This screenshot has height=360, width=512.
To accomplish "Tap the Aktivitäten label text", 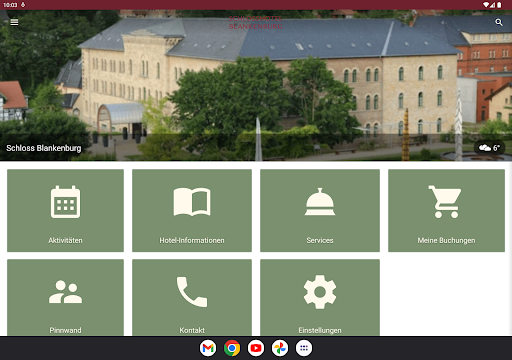I will click(65, 240).
